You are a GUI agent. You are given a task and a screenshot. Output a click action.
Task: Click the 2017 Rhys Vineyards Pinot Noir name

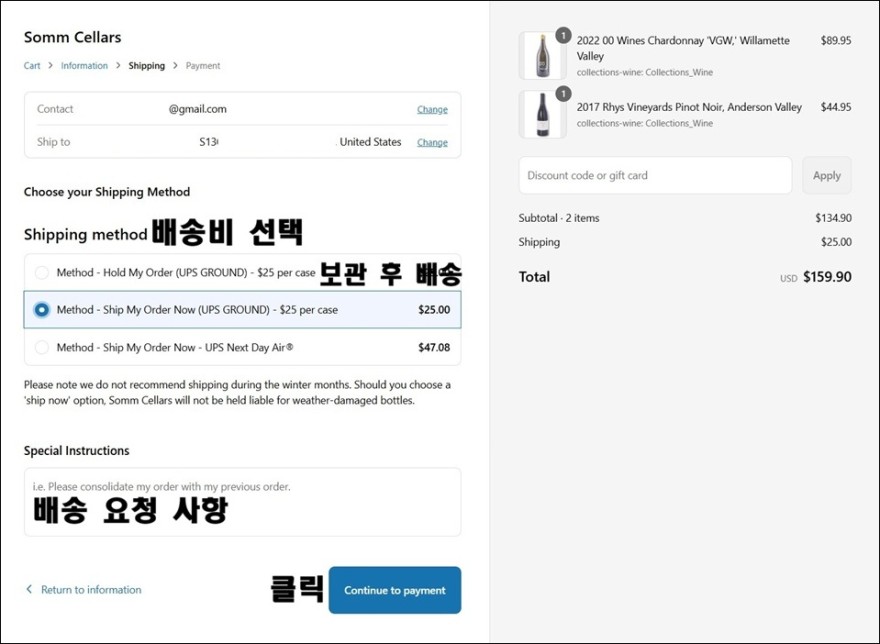pyautogui.click(x=689, y=107)
